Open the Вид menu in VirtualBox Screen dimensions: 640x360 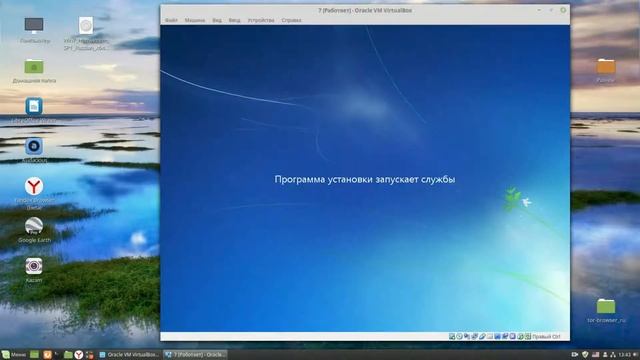pos(217,20)
